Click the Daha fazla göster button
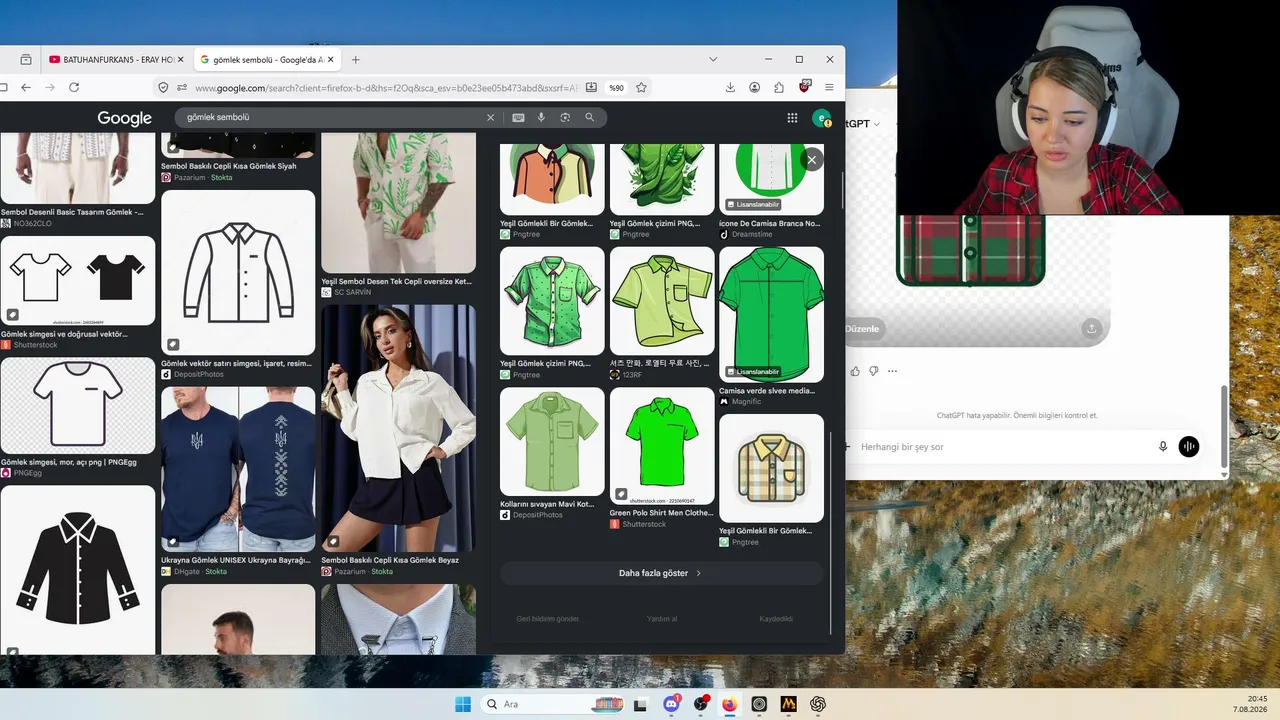Screen dimensions: 1280x720 (661, 573)
